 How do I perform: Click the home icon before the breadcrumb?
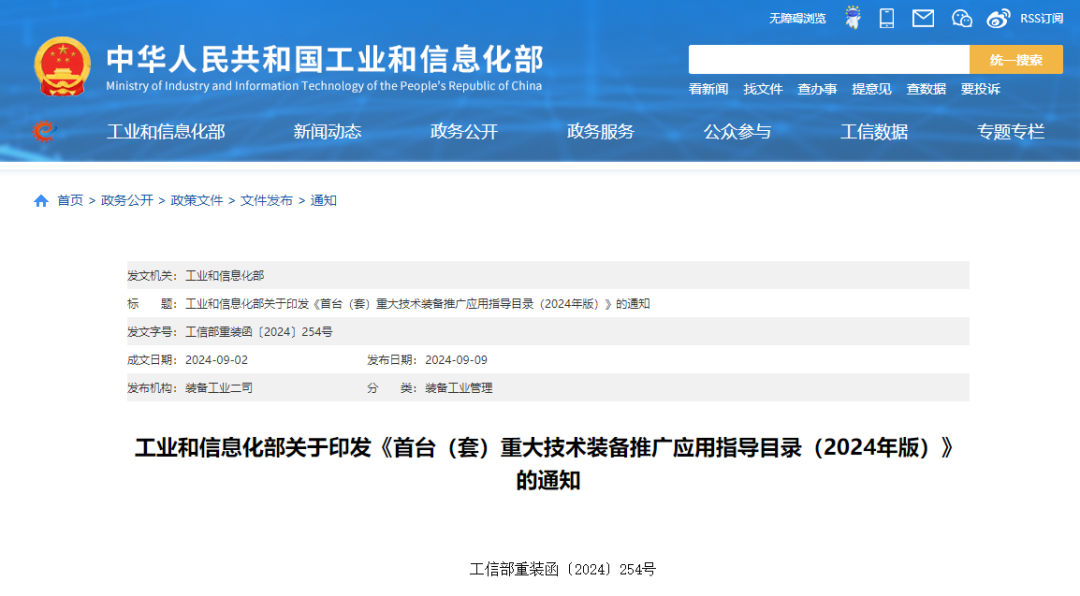40,200
